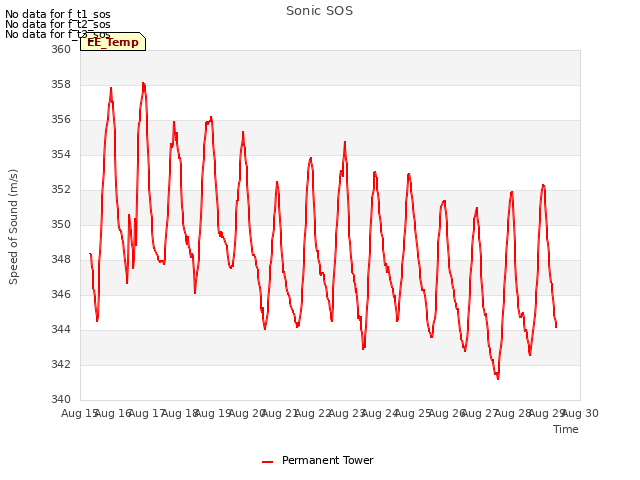Screen dimensions: 640x480
Task: Click the 350 y-axis tick label
Action: [61, 224]
